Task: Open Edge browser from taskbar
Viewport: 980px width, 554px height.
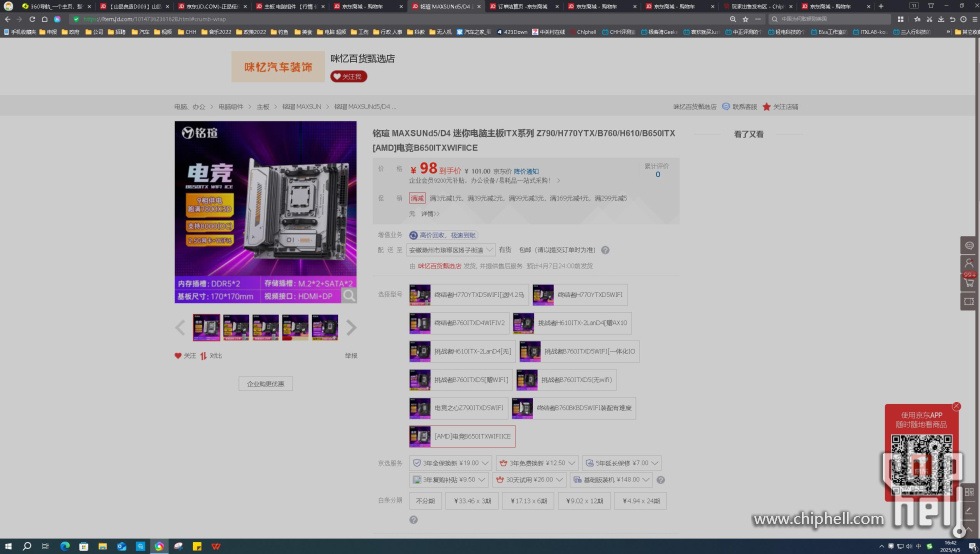Action: coord(64,546)
